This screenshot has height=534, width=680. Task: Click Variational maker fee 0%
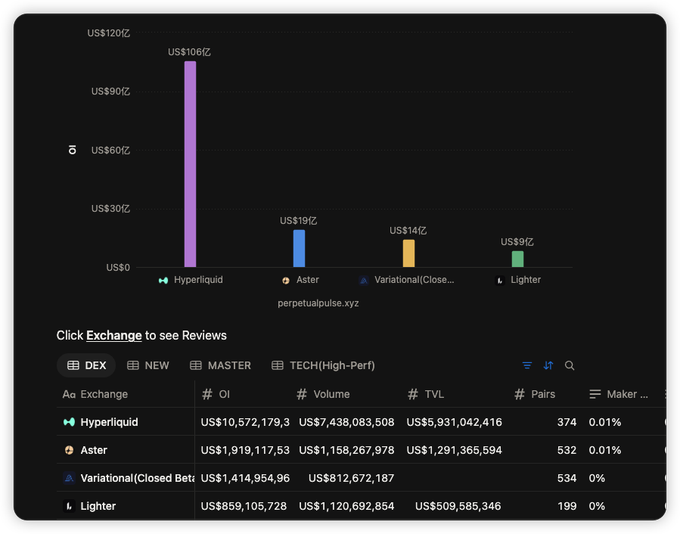point(597,478)
